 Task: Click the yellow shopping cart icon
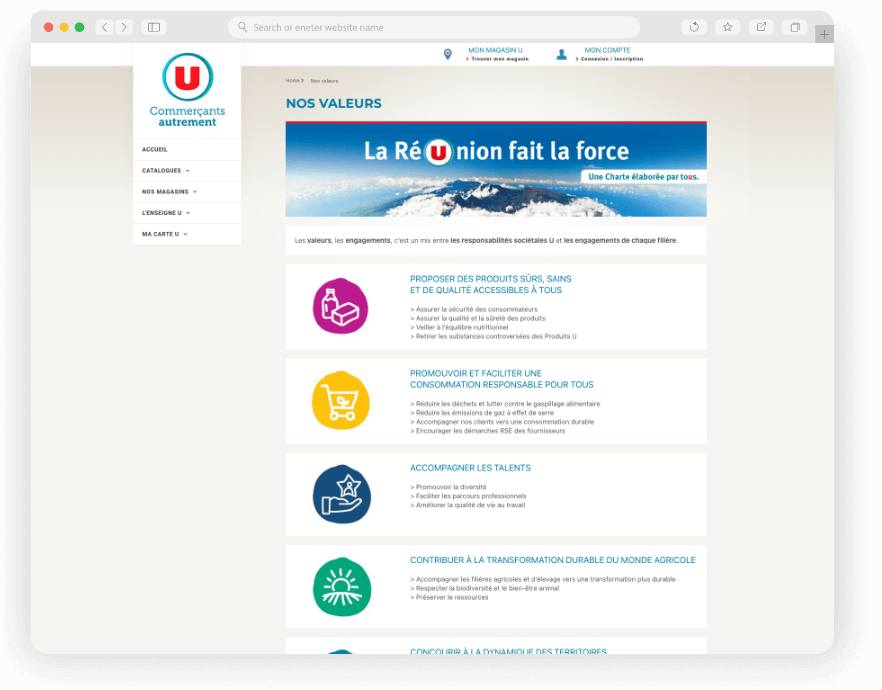[x=341, y=400]
